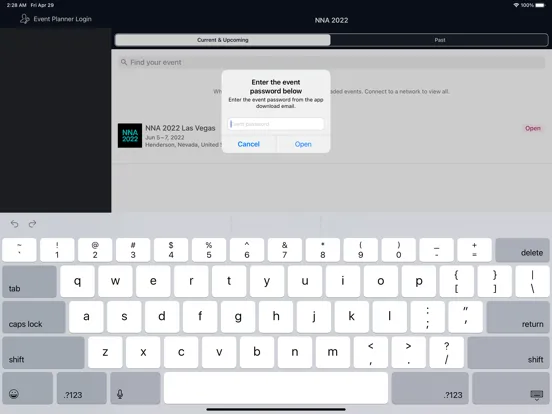Viewport: 552px width, 414px height.
Task: Click the search magnifier icon
Action: tap(124, 62)
